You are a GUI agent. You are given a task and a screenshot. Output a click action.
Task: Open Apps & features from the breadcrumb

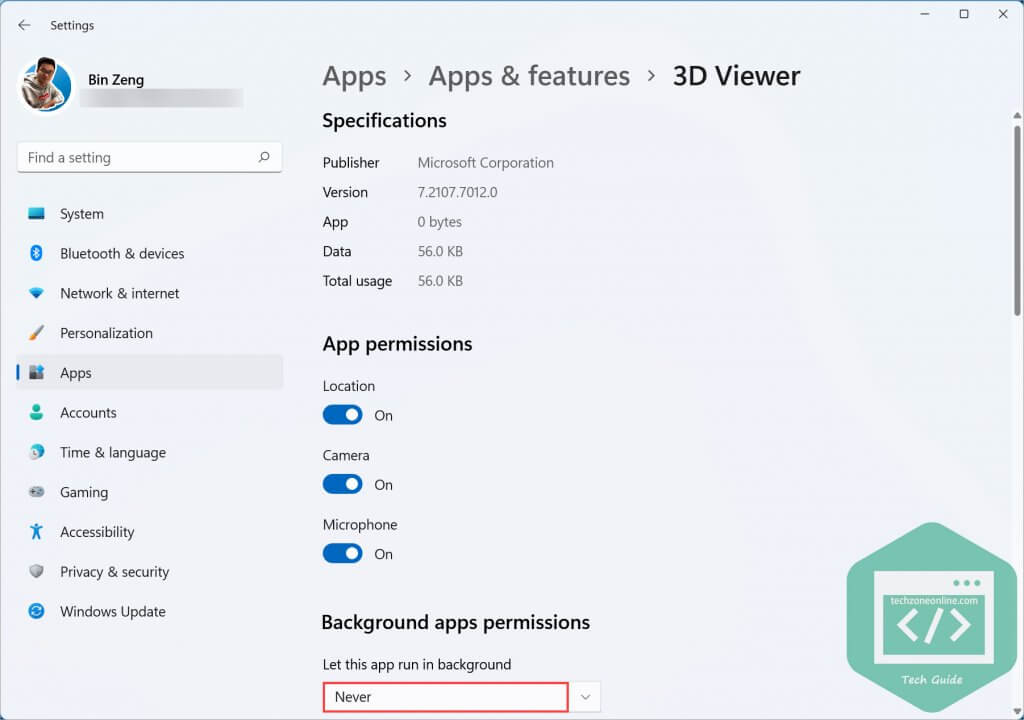coord(528,75)
